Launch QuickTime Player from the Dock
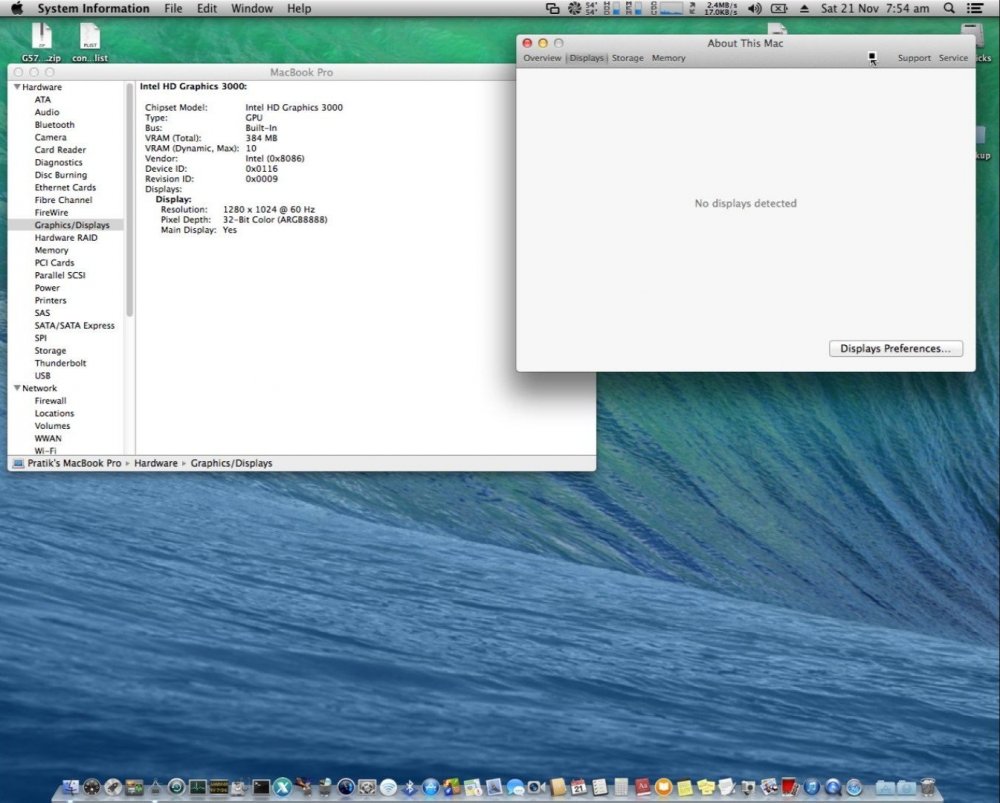Viewport: 1000px width, 803px height. click(833, 787)
